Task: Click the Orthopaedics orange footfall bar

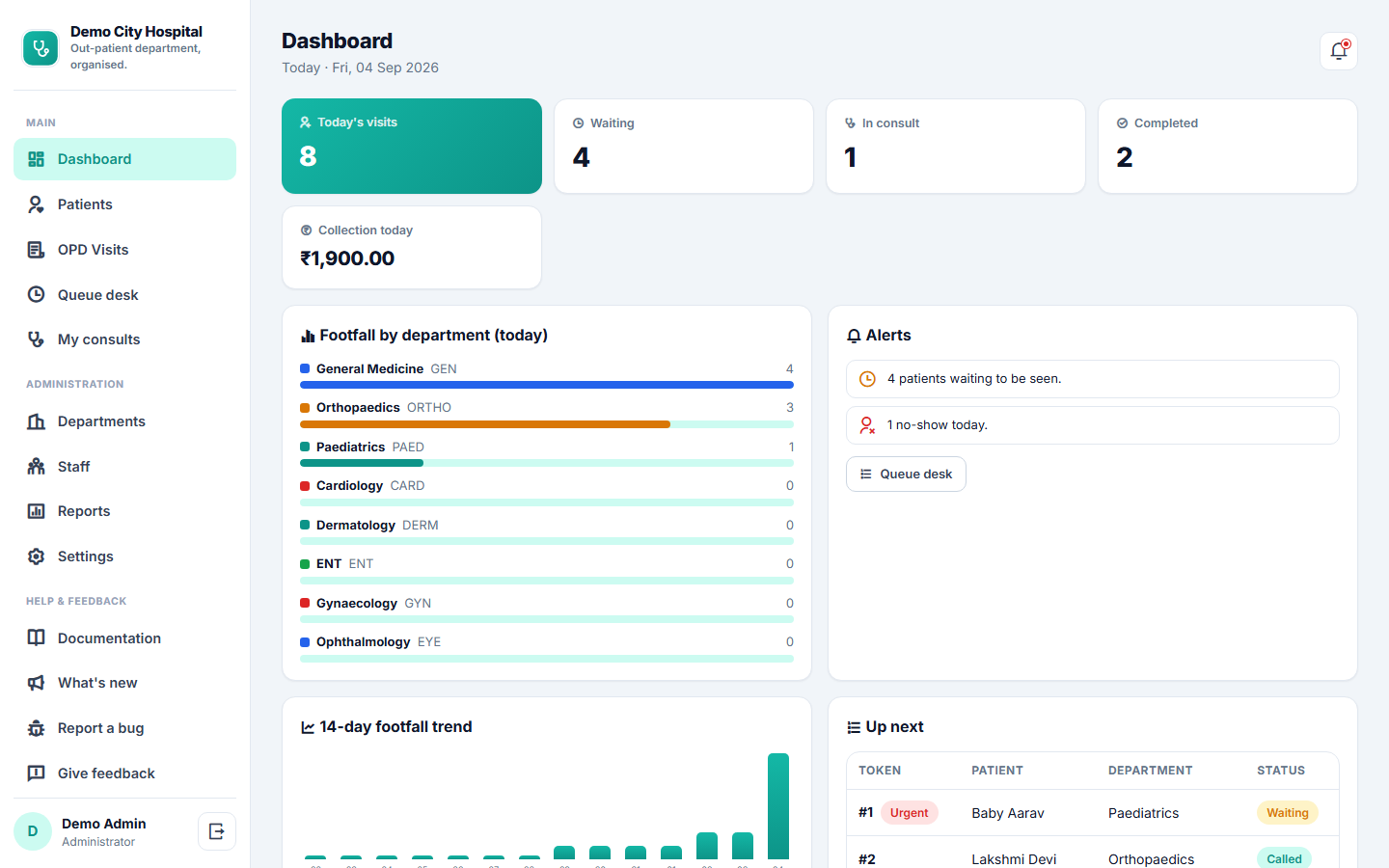Action: click(485, 424)
